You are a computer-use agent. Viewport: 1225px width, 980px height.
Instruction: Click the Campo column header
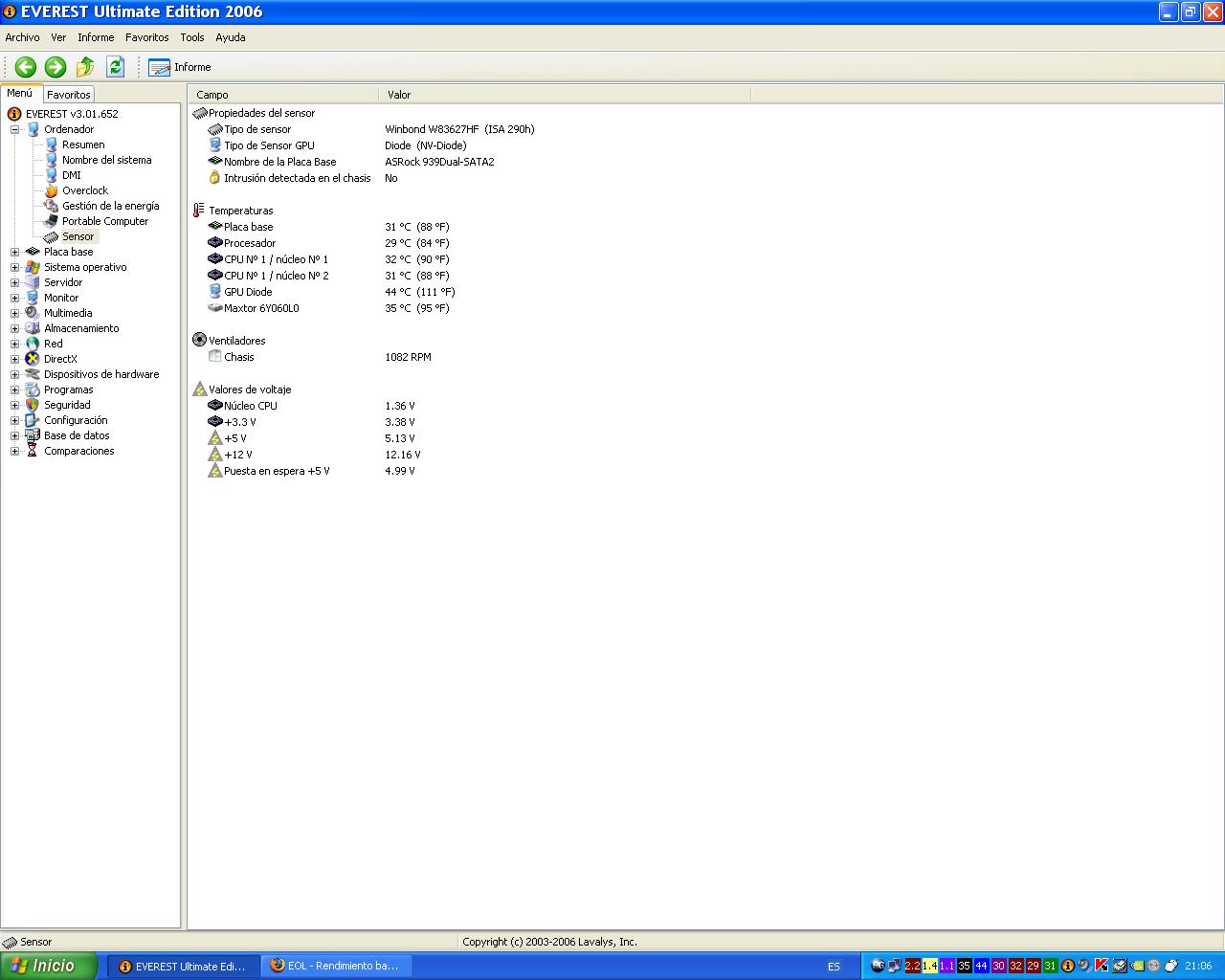pyautogui.click(x=284, y=95)
